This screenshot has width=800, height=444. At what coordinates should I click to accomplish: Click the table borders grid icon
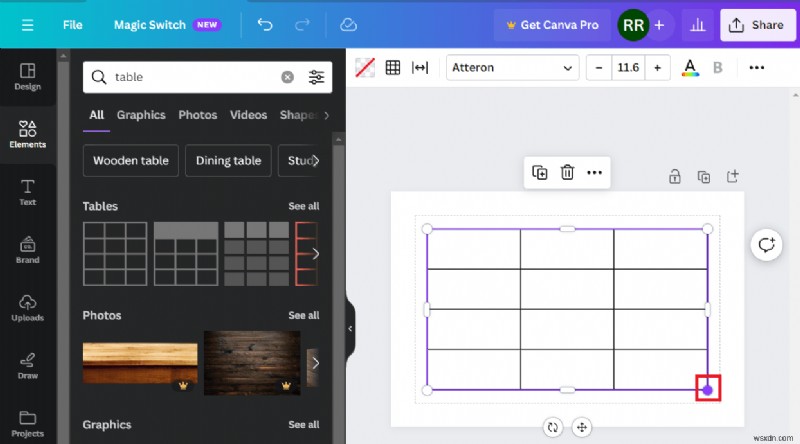(x=393, y=67)
